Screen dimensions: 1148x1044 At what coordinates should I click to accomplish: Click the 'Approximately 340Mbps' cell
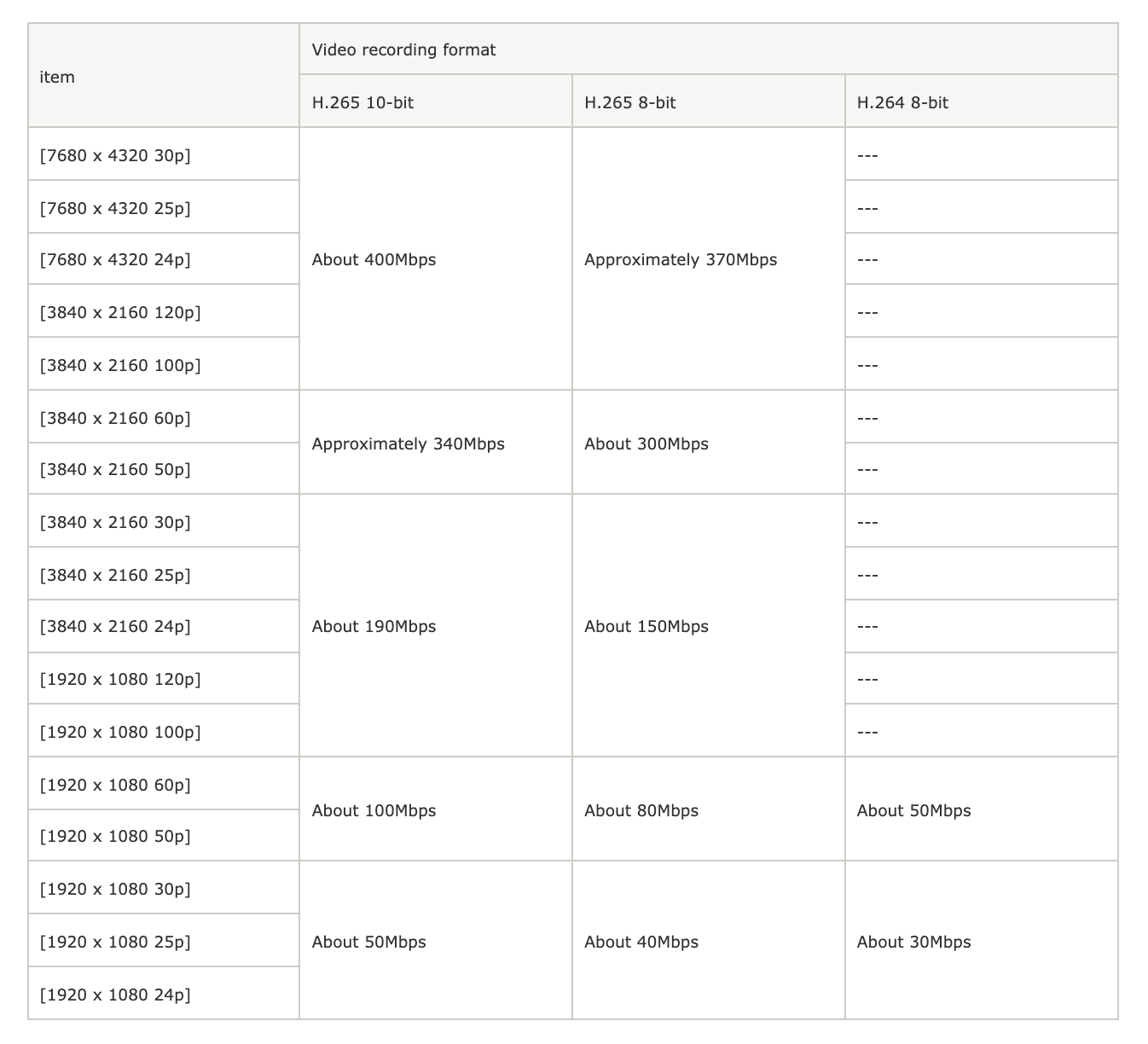408,444
